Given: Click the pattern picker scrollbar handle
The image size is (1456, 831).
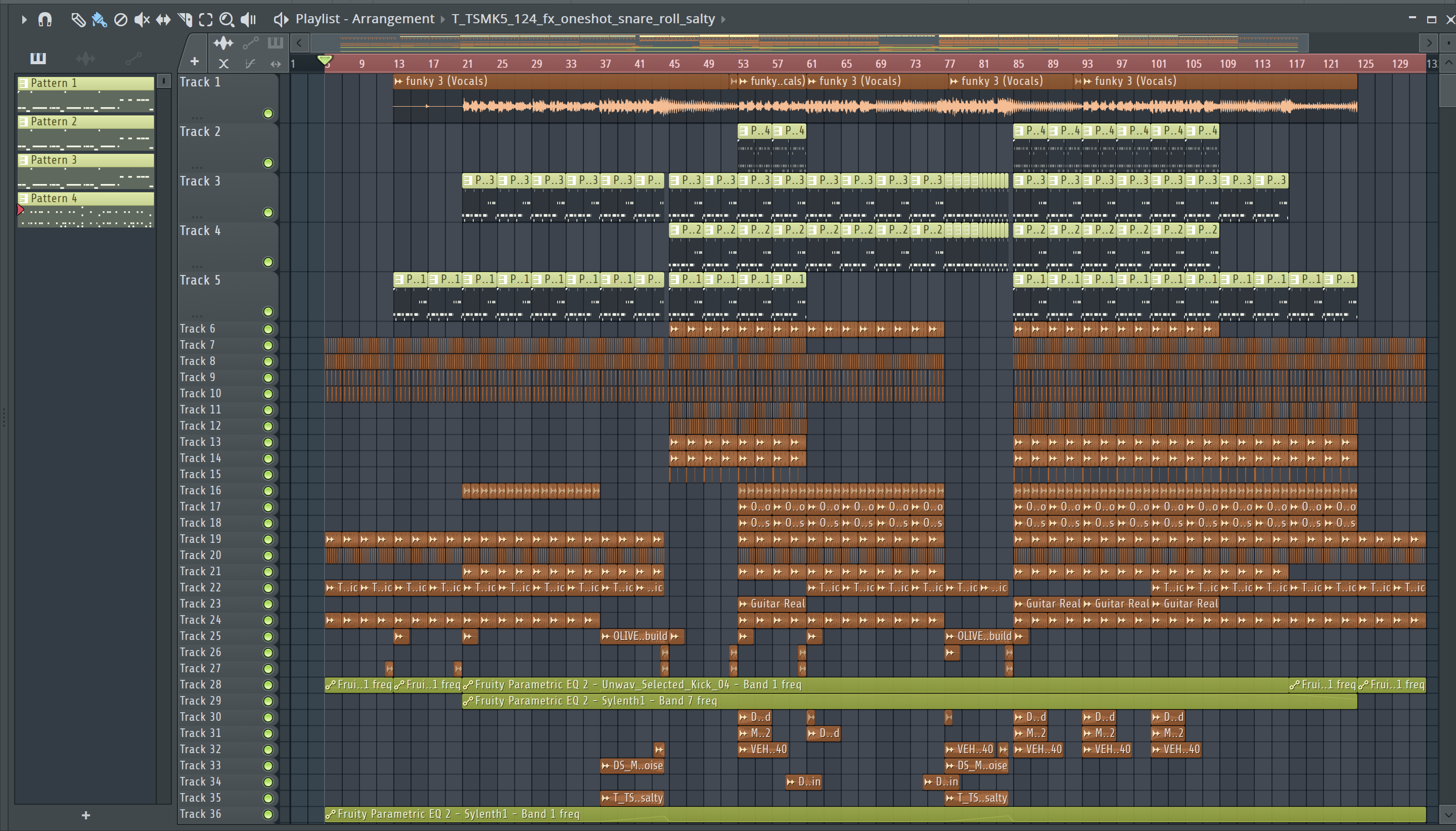Looking at the screenshot, I should pos(163,81).
